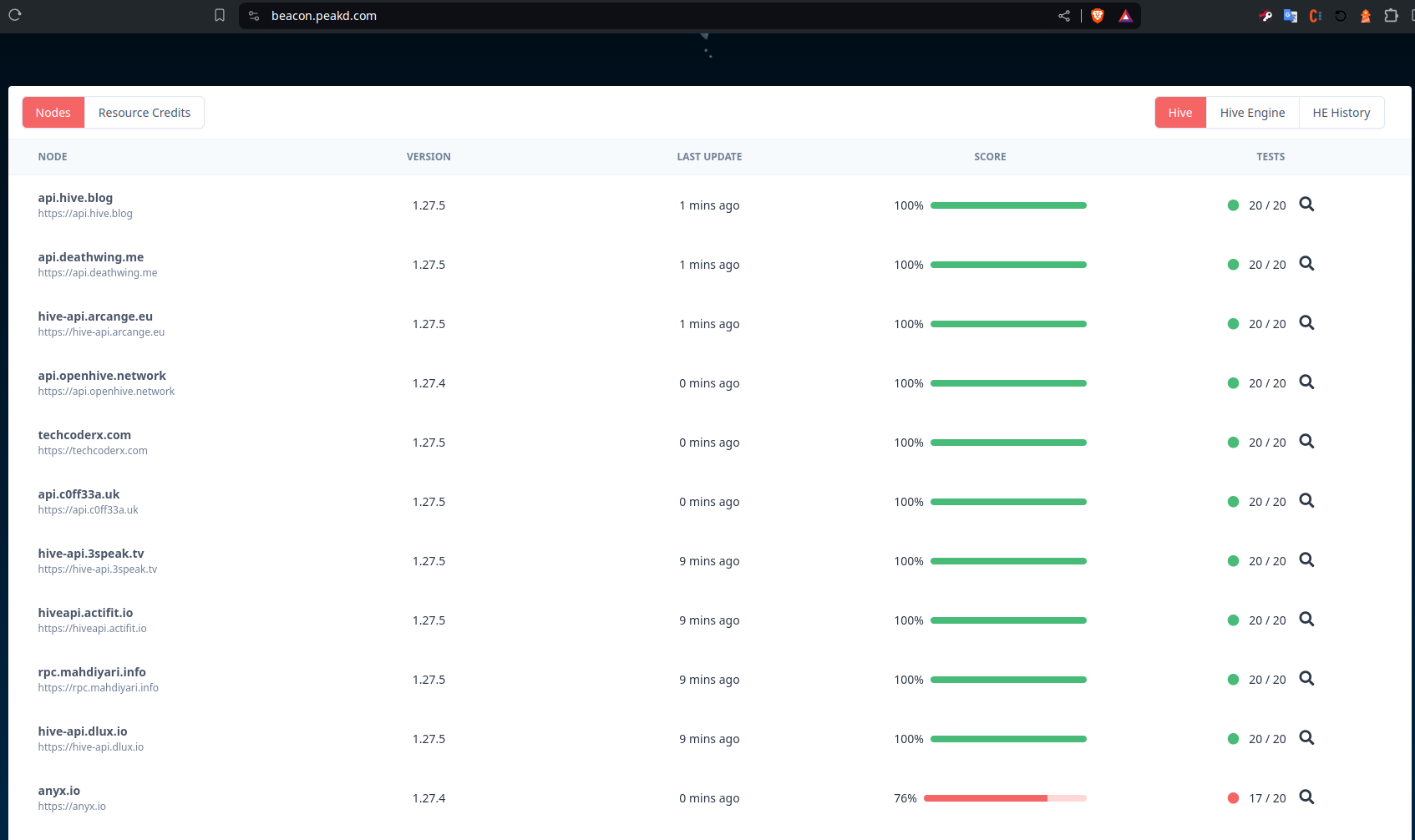This screenshot has height=840, width=1415.
Task: Click the translate extension icon
Action: point(1291,15)
